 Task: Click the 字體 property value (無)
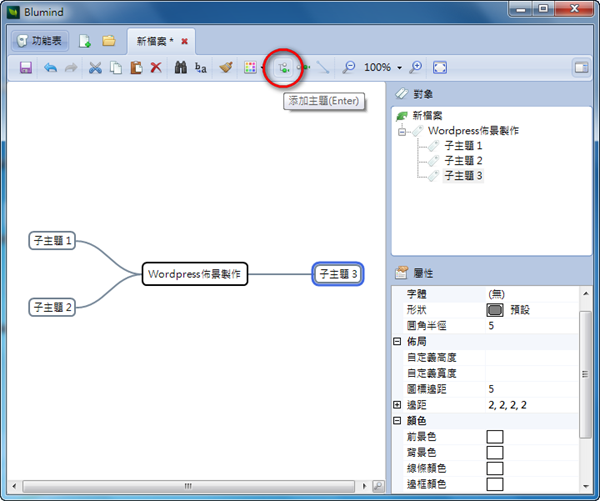click(x=532, y=294)
